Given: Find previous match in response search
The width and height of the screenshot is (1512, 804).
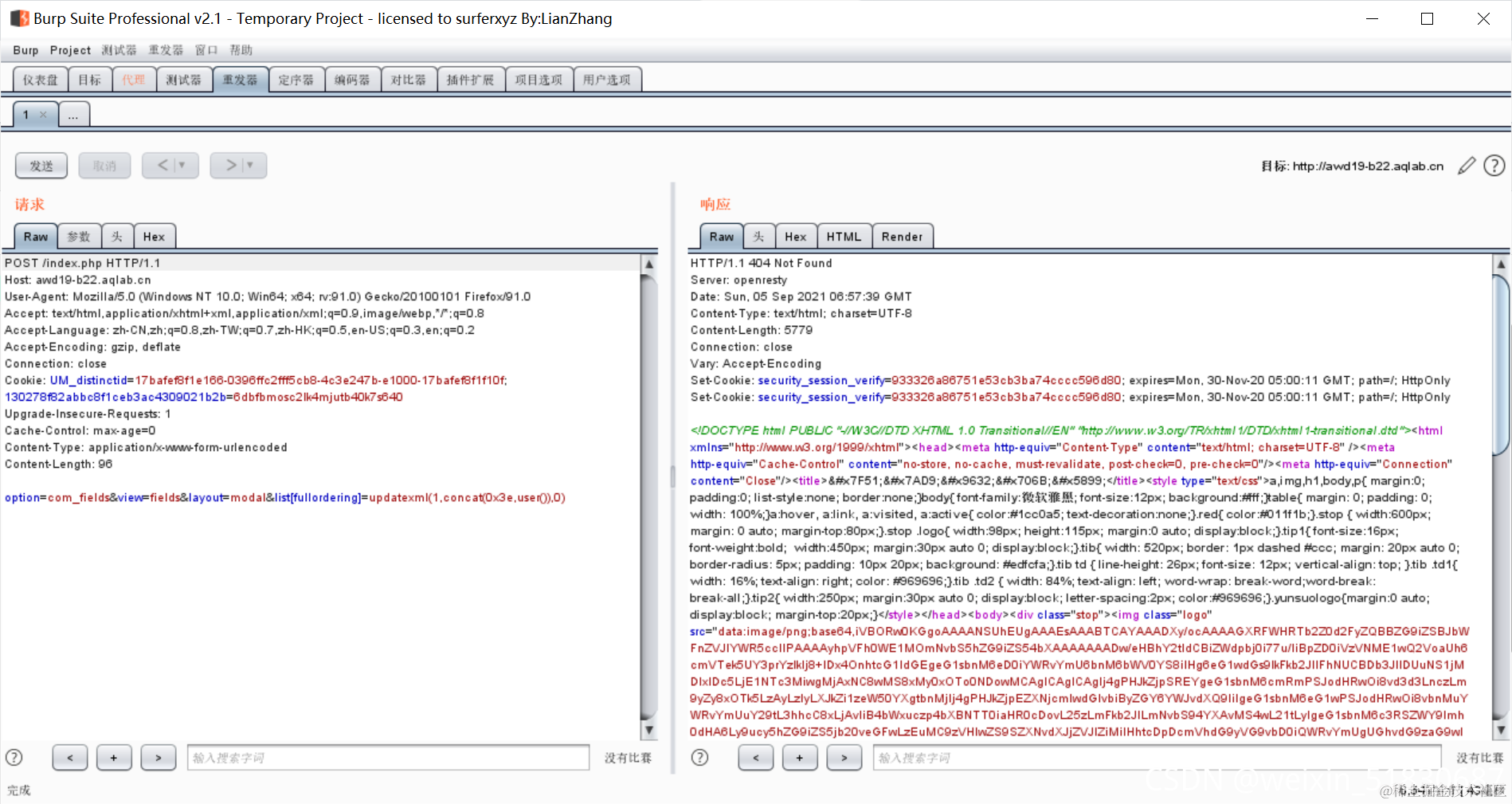Looking at the screenshot, I should click(756, 758).
